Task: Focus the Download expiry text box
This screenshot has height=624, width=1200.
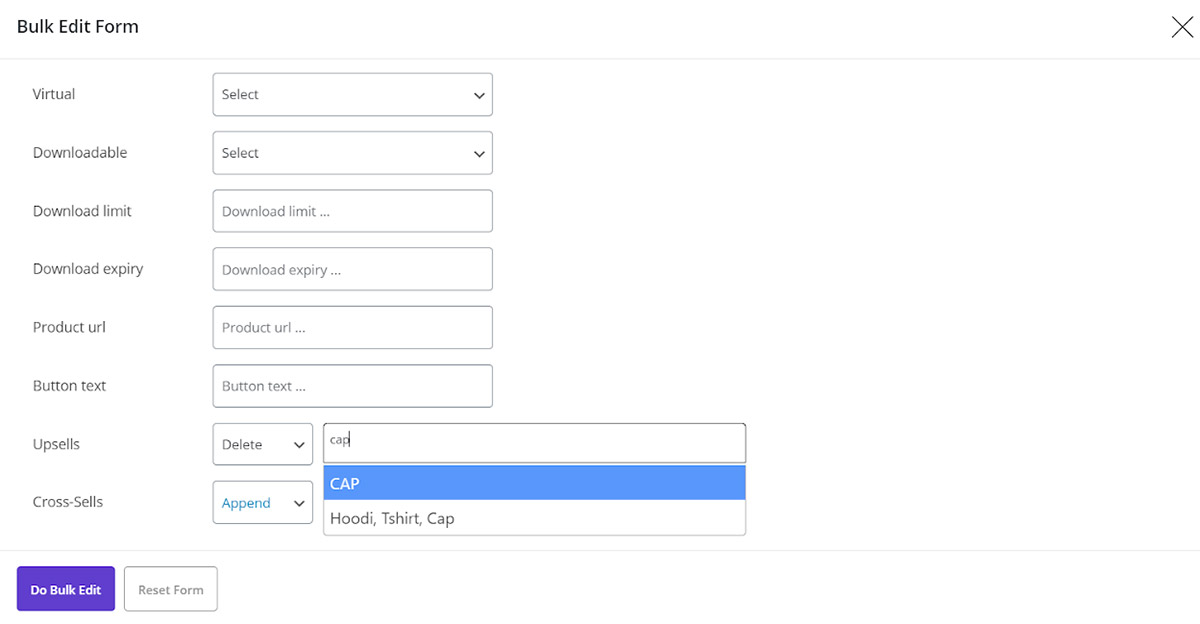Action: [x=352, y=269]
